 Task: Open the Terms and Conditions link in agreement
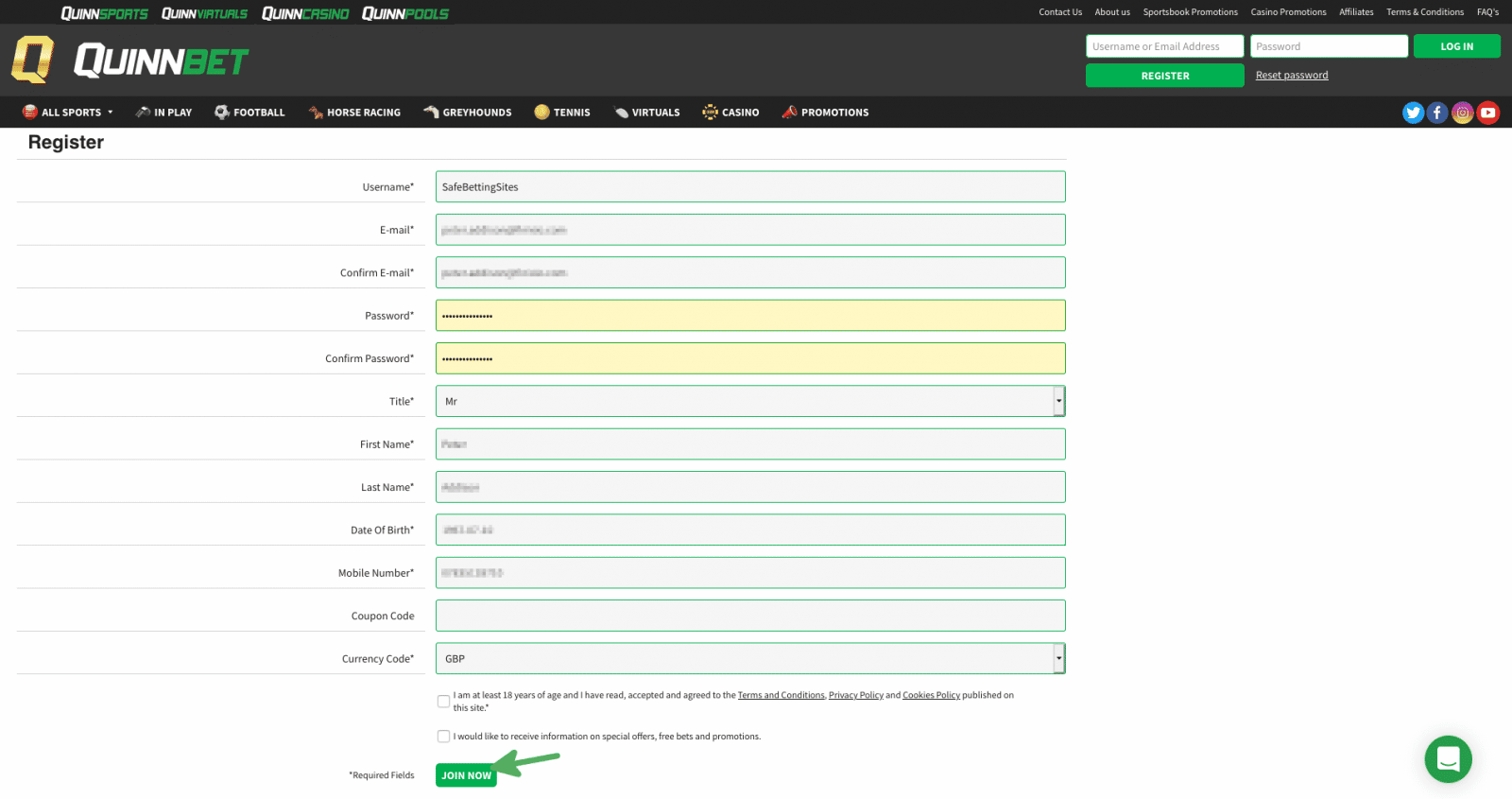pyautogui.click(x=781, y=695)
